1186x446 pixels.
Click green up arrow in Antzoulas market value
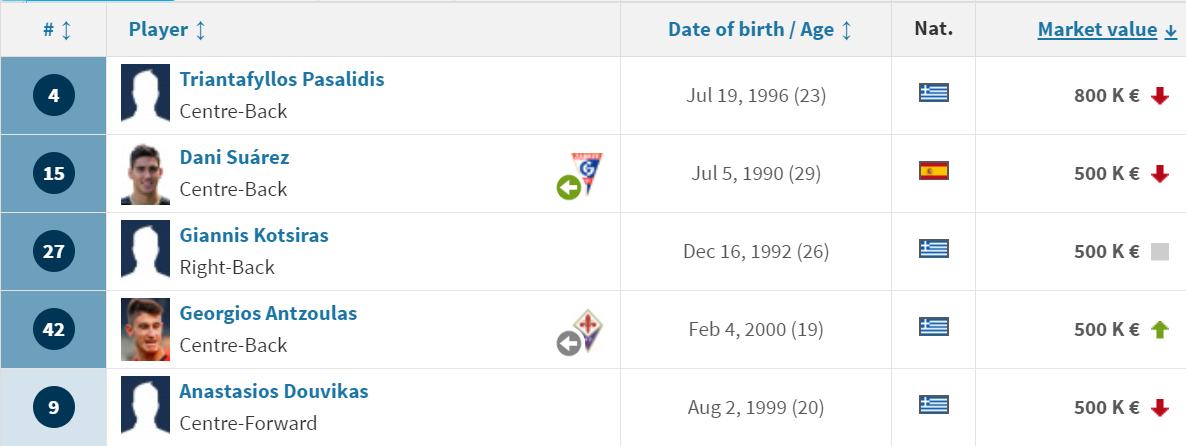[1160, 329]
